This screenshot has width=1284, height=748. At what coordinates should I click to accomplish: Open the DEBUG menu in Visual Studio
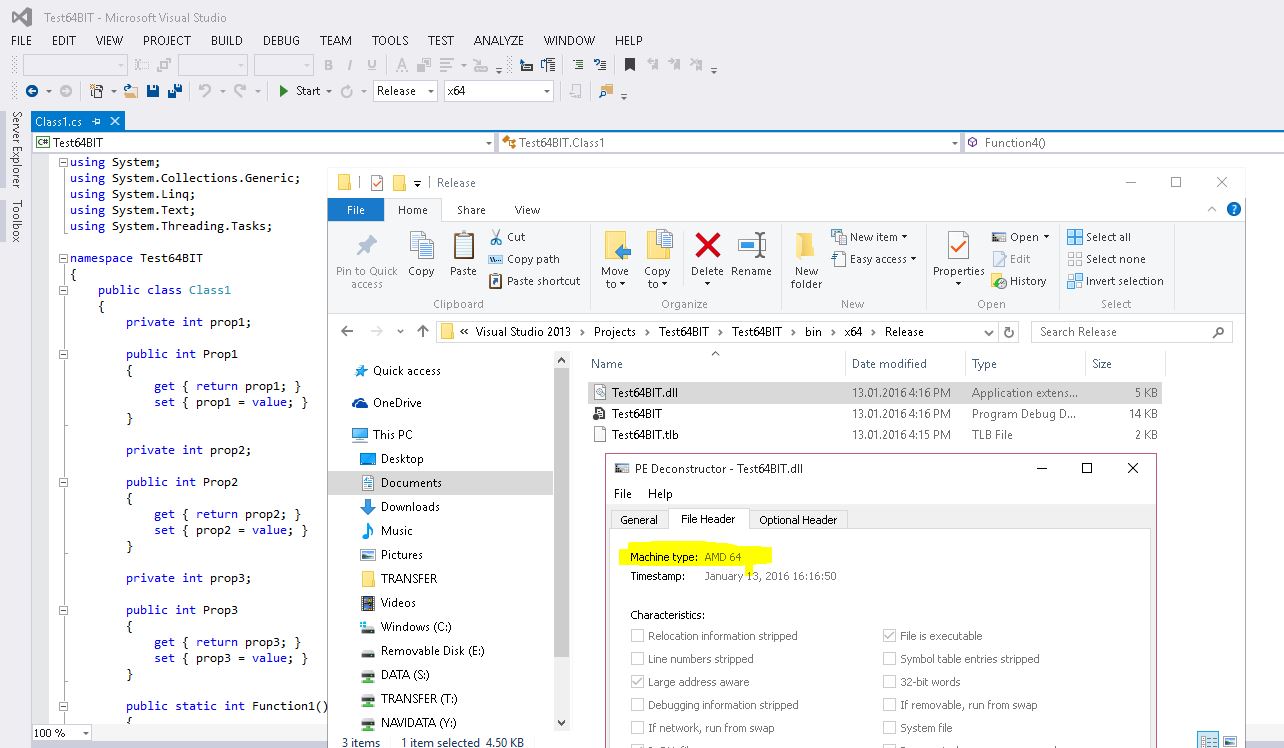(281, 41)
